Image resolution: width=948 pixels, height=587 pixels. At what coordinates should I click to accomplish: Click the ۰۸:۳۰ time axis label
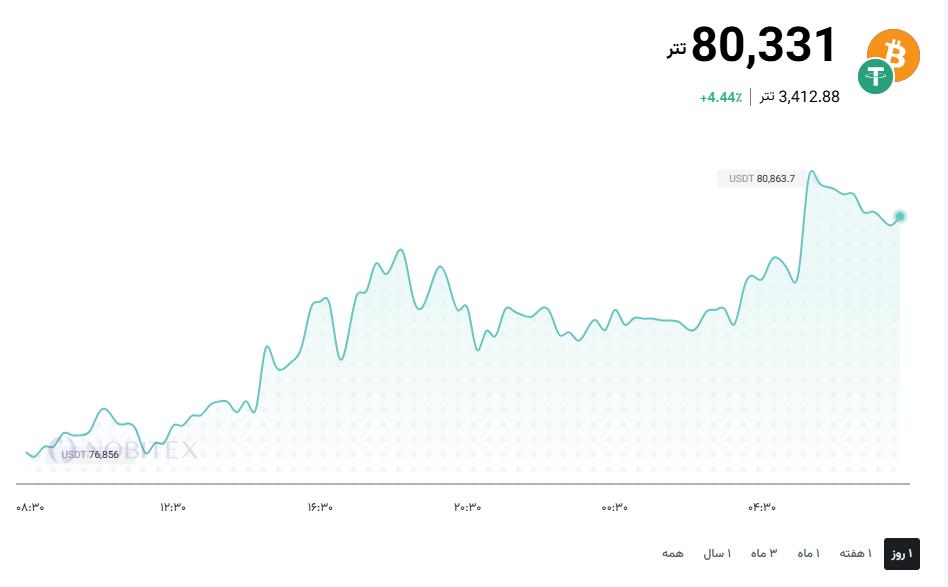point(30,507)
